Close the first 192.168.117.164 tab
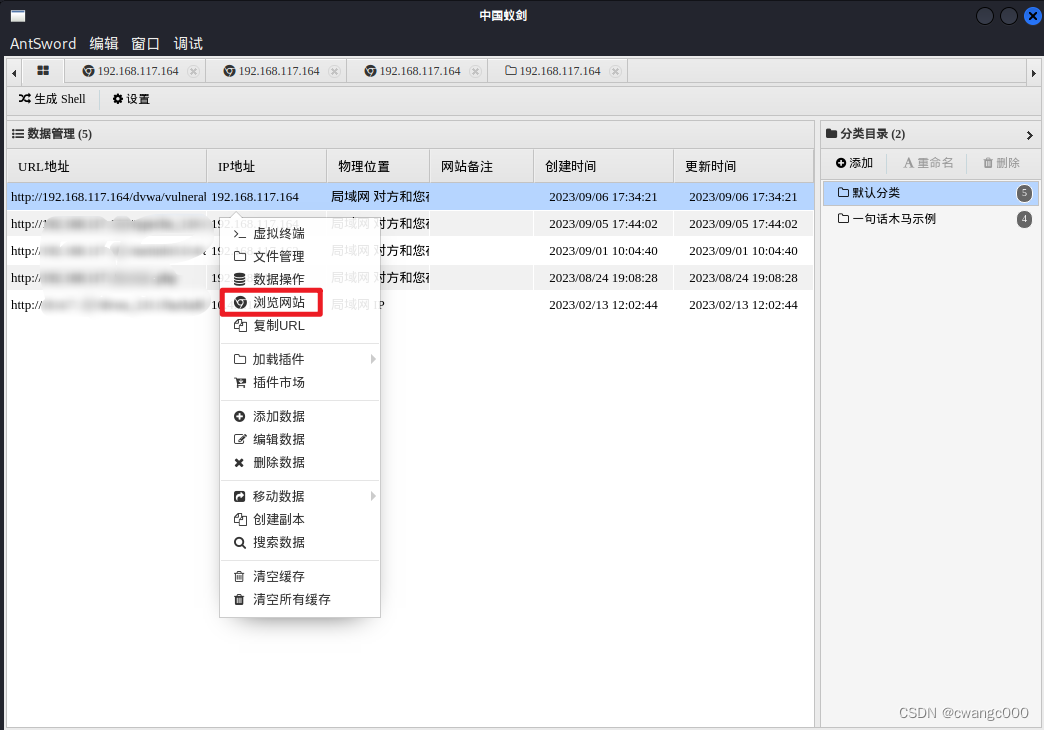The height and width of the screenshot is (730, 1044). pos(193,71)
